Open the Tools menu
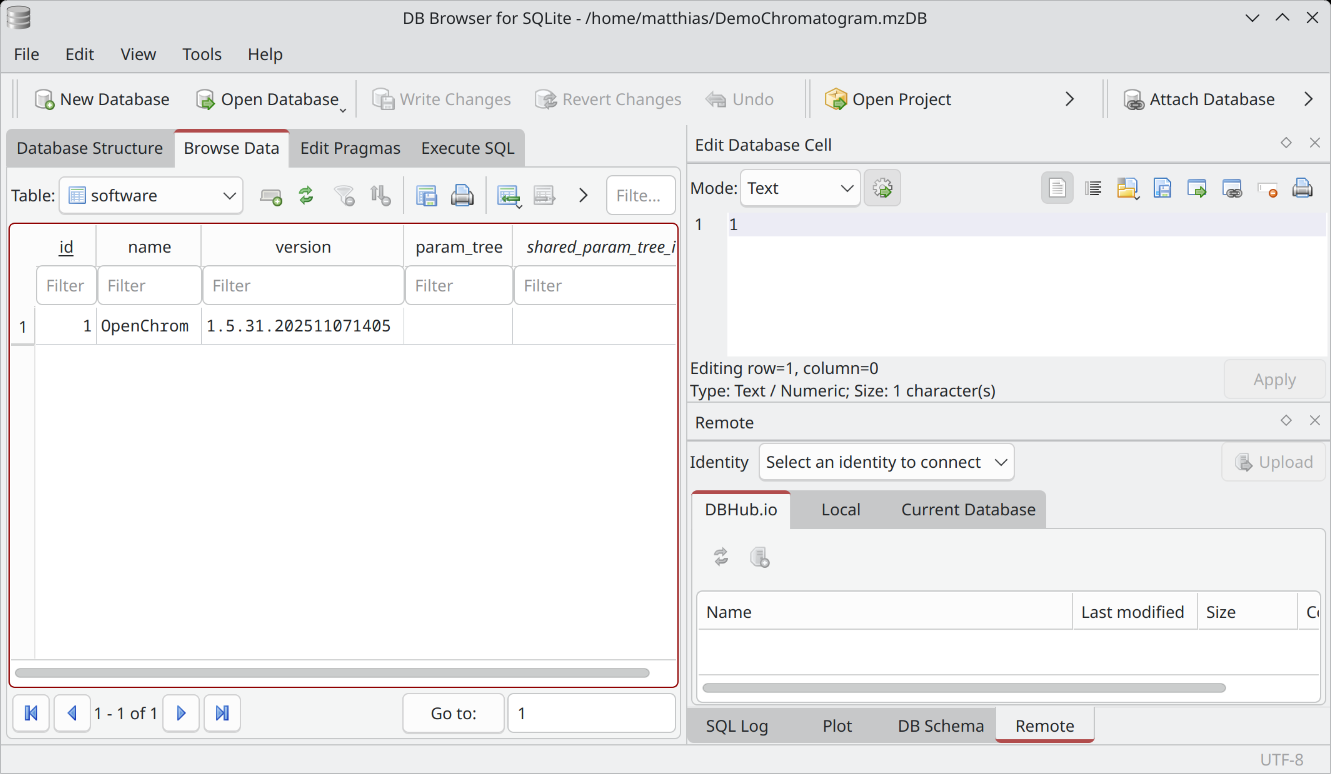 [x=202, y=54]
